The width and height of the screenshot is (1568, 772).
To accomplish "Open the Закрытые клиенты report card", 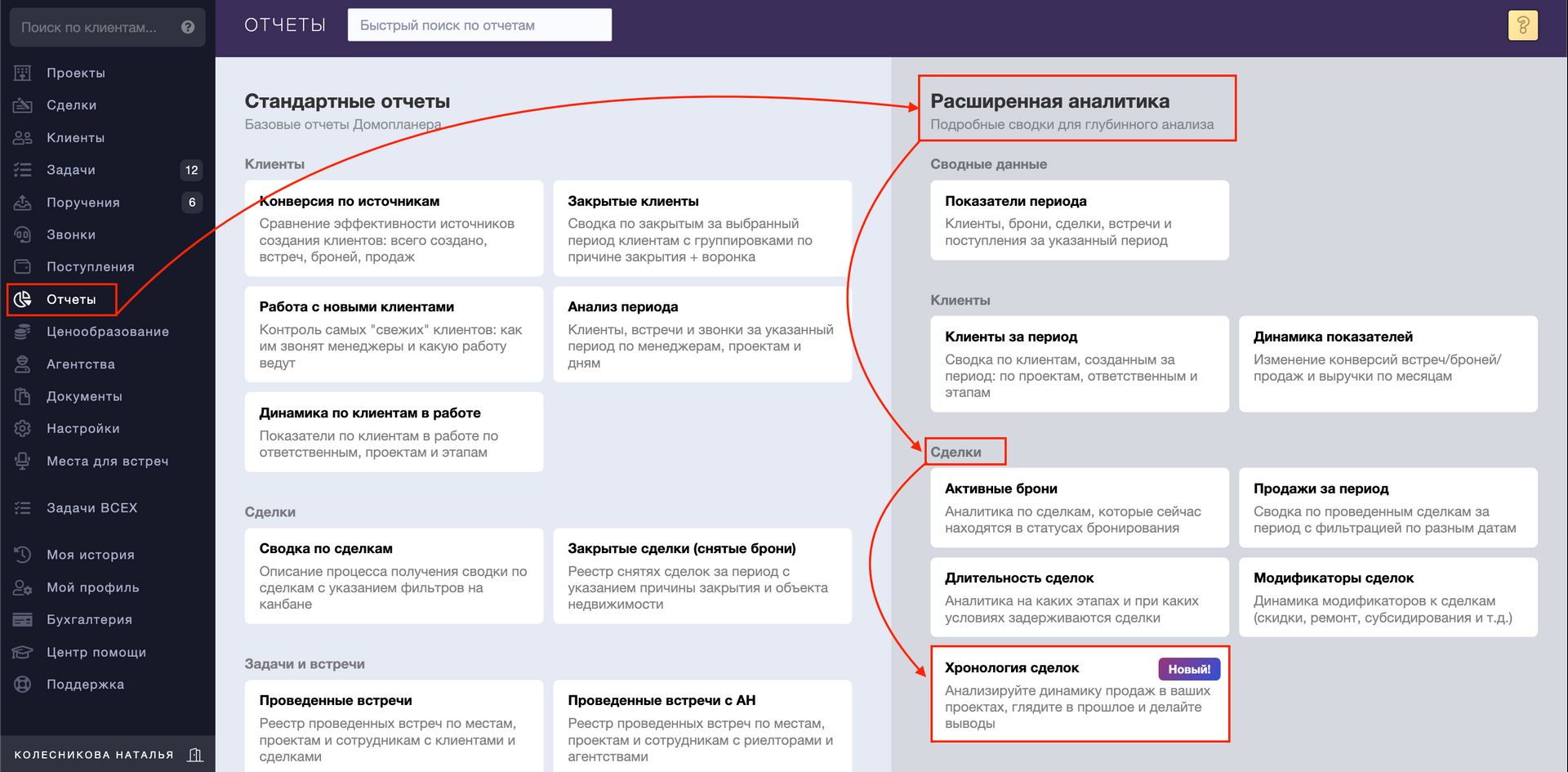I will coord(702,228).
